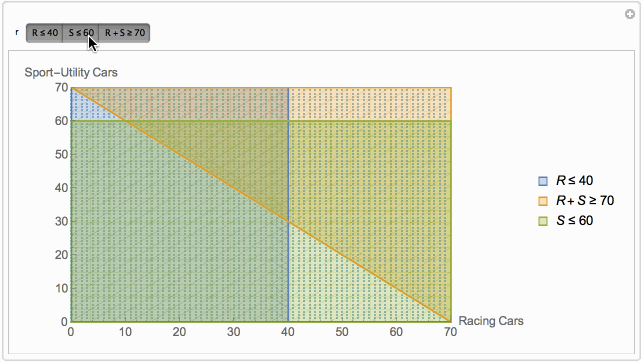Click the 'r' control label
Image resolution: width=641 pixels, height=362 pixels.
(17, 32)
